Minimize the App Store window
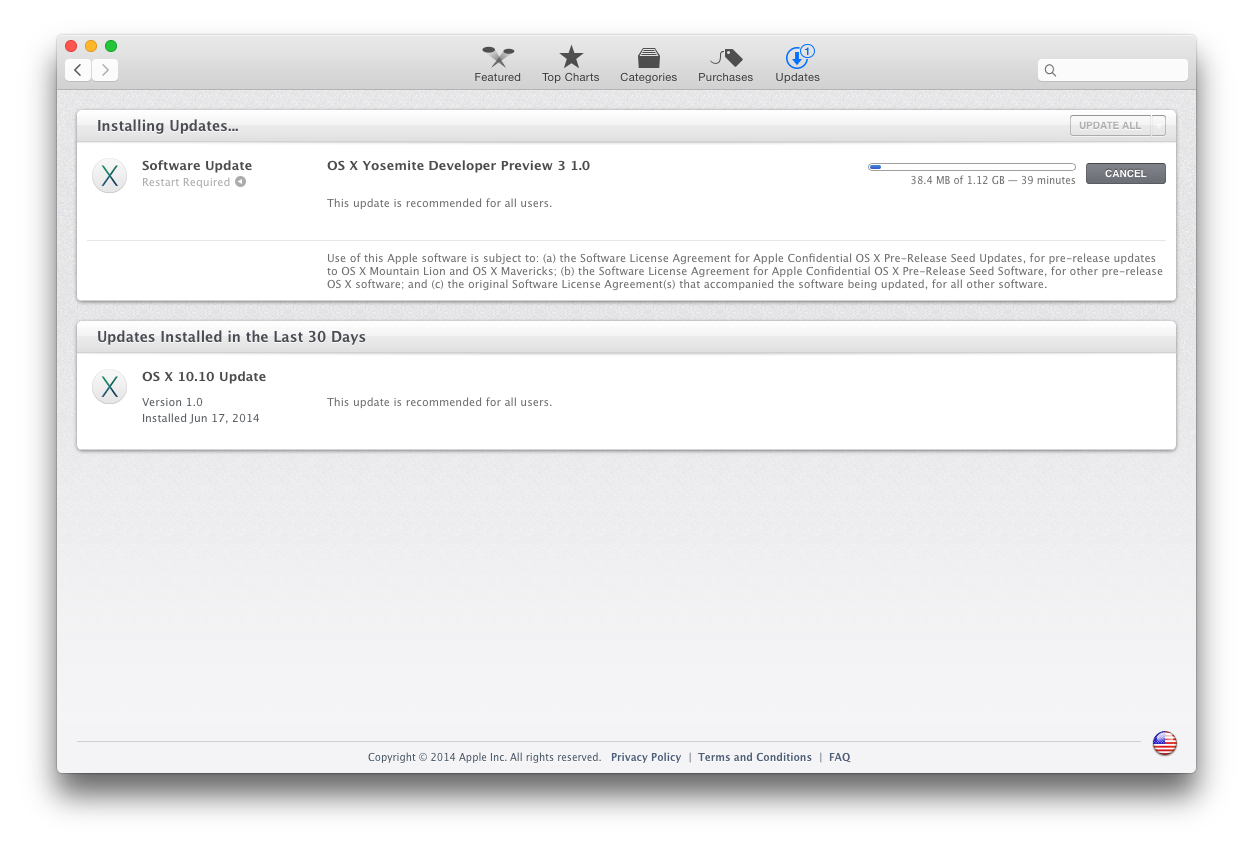1253x852 pixels. click(x=91, y=46)
